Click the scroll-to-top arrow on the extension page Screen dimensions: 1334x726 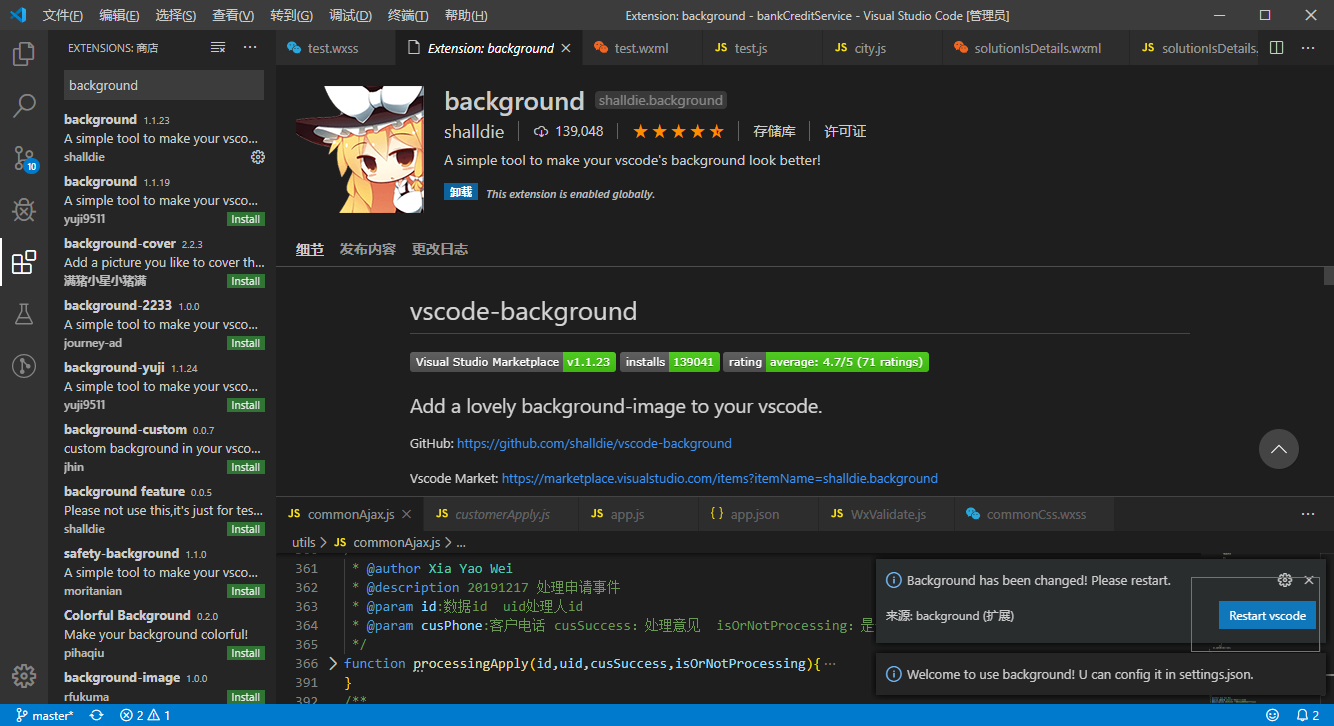[1279, 449]
